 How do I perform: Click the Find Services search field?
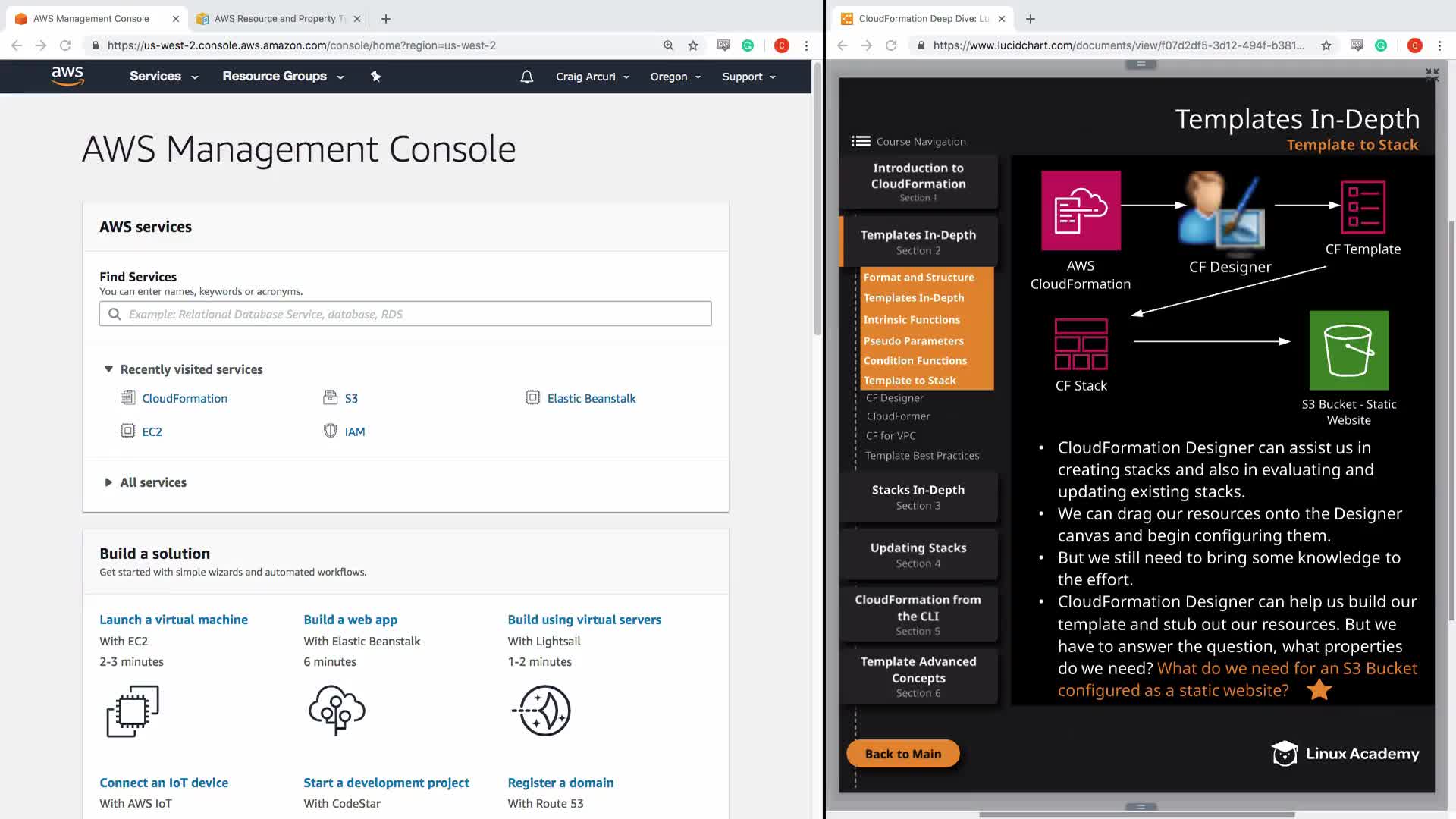(x=406, y=314)
